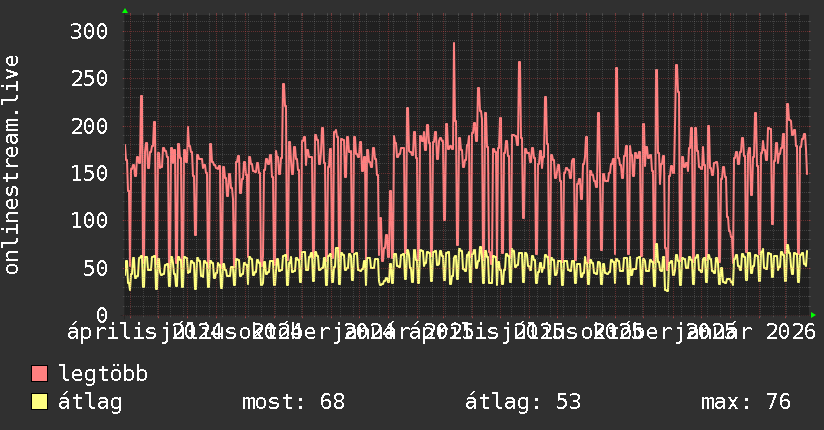Click the green arrow atop y-axis
The image size is (824, 430).
coord(125,11)
